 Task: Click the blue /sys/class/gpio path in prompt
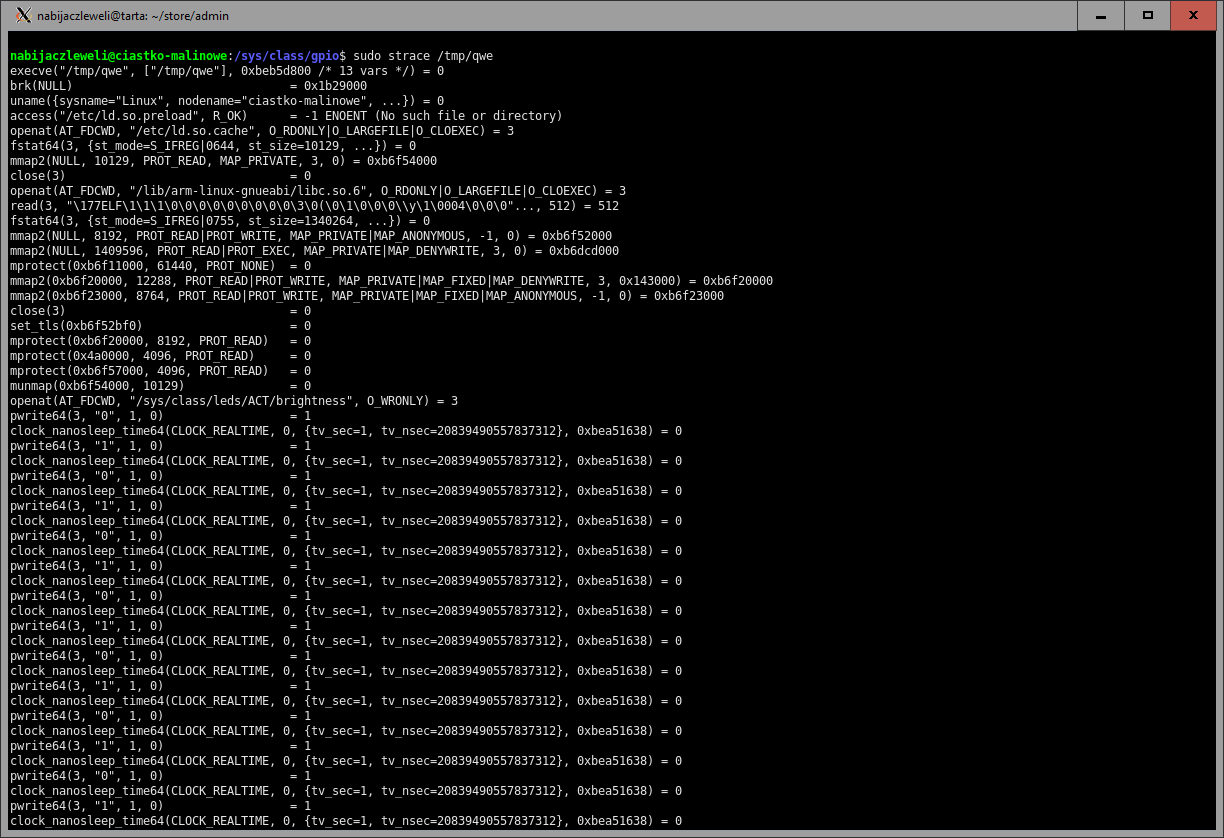(287, 56)
